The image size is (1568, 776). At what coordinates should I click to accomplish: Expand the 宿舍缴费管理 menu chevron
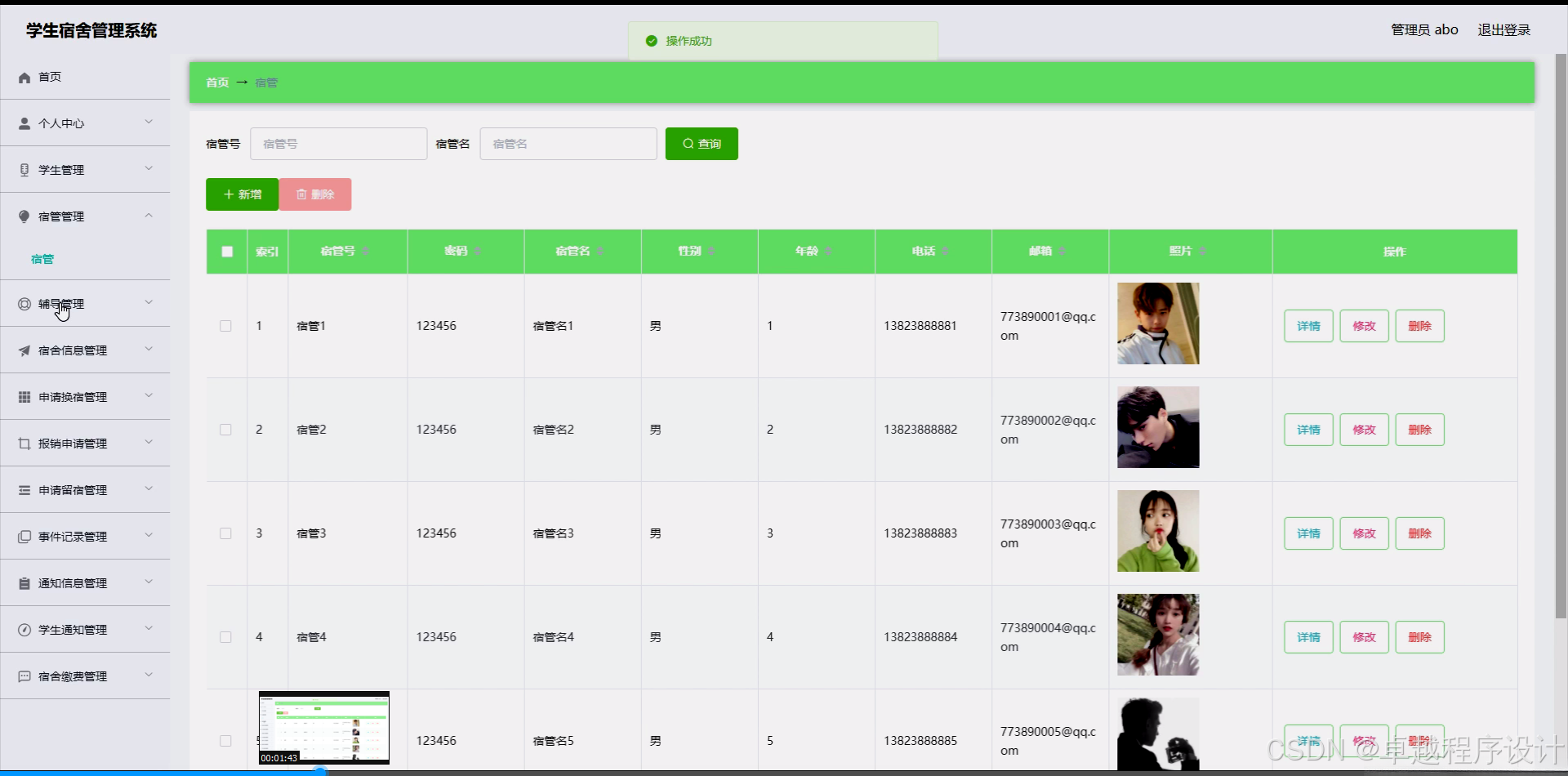click(x=149, y=675)
